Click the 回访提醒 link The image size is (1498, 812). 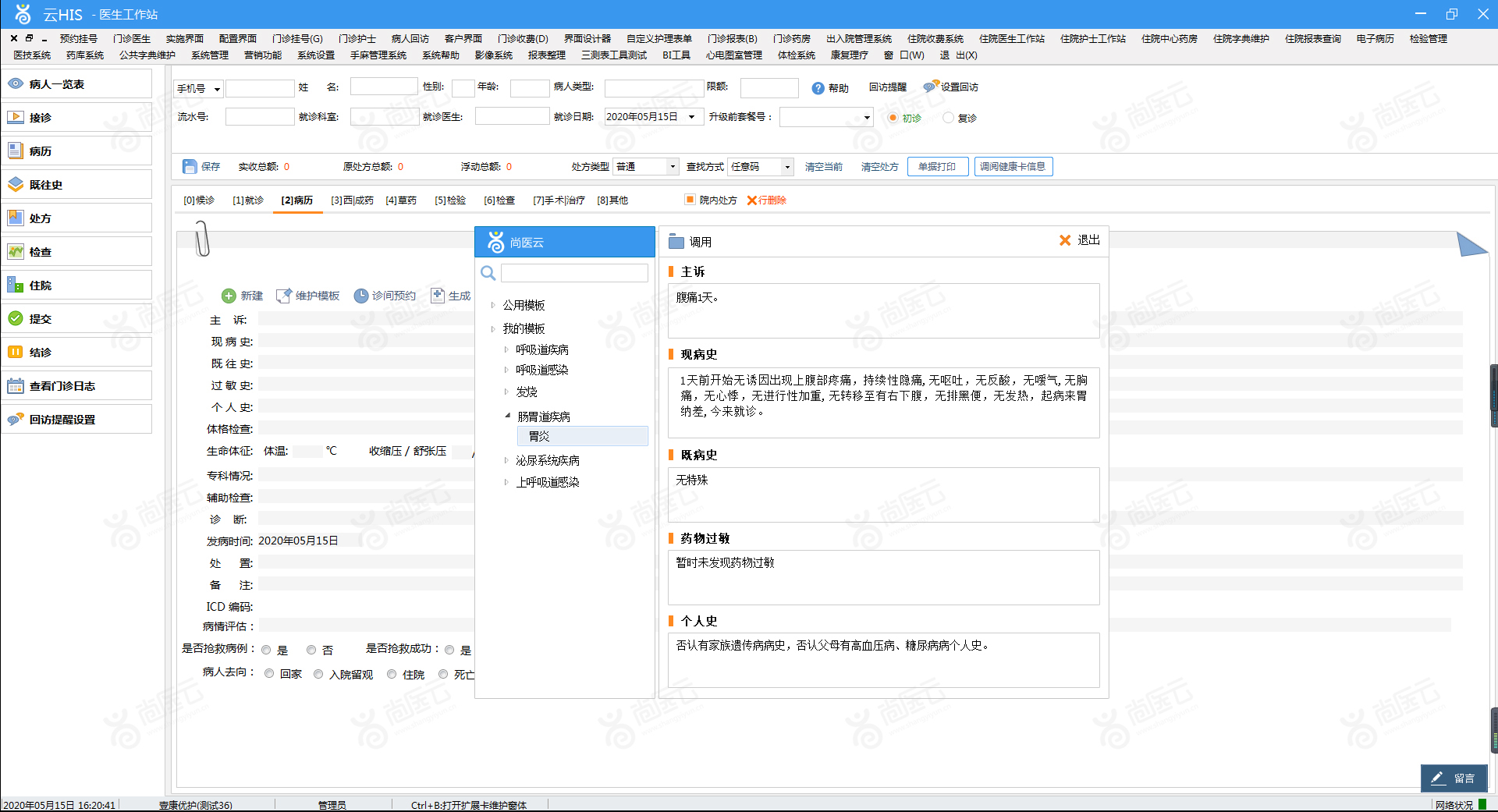click(x=888, y=87)
